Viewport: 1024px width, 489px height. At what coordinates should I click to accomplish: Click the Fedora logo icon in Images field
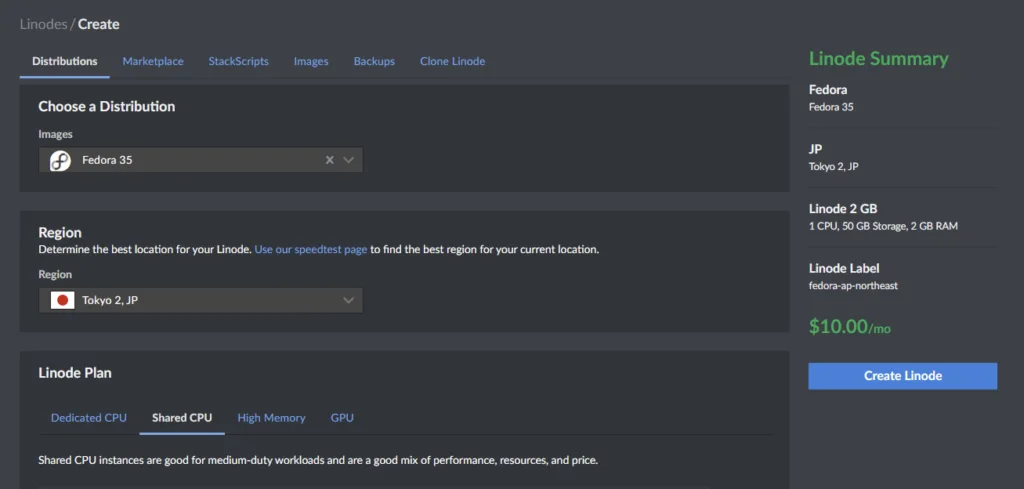[60, 160]
